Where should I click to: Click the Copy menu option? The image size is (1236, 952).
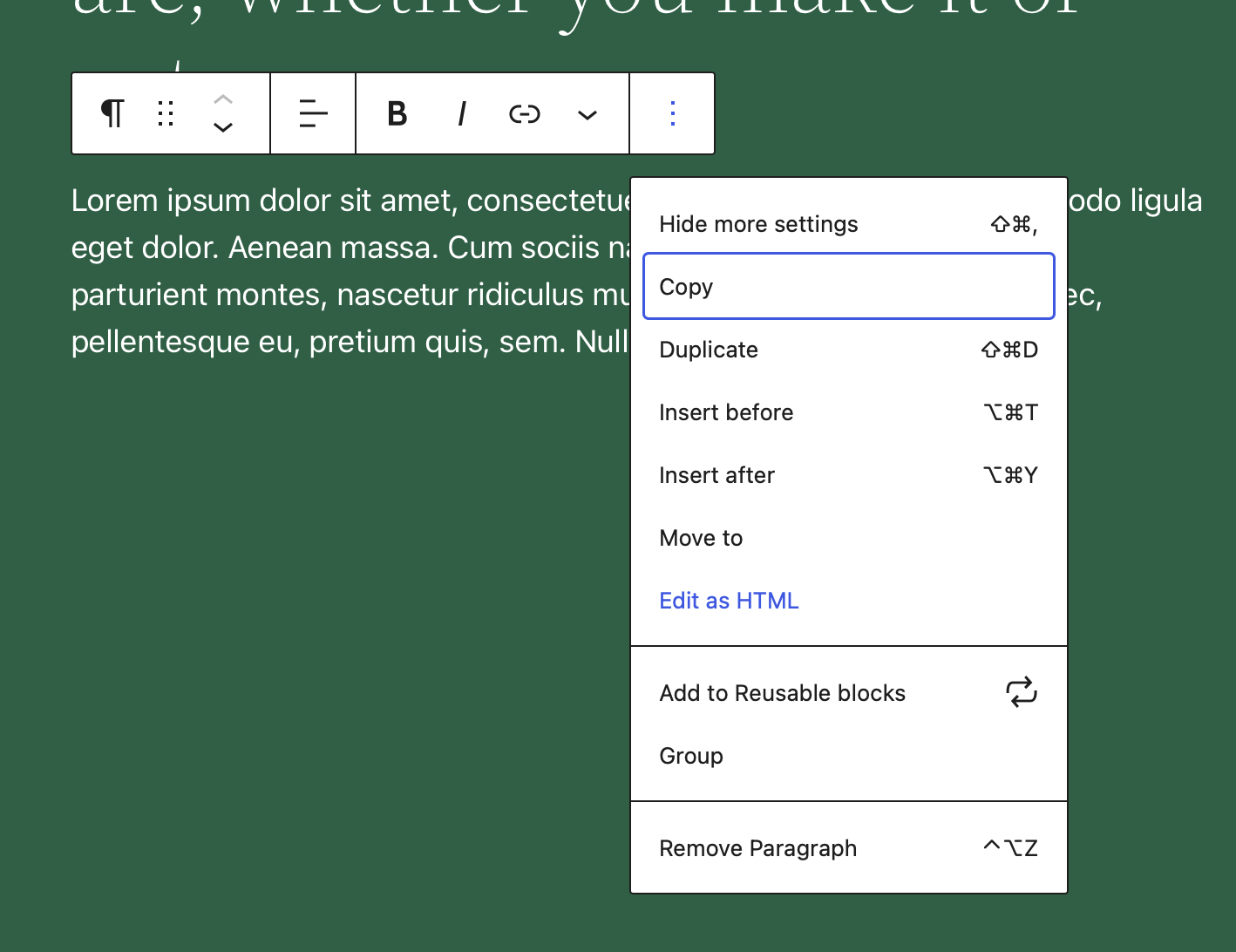(686, 286)
